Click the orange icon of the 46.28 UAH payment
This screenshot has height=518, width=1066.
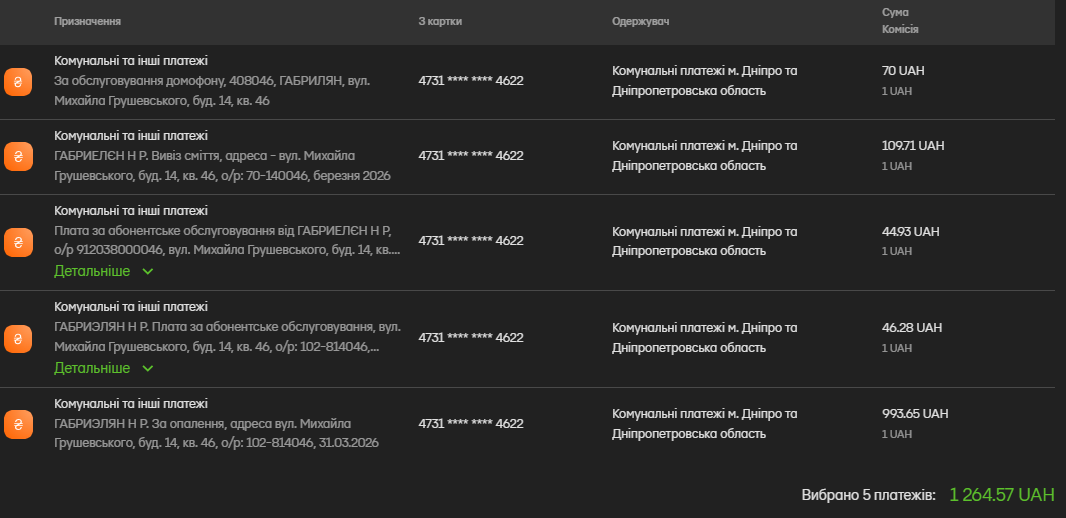click(x=18, y=339)
